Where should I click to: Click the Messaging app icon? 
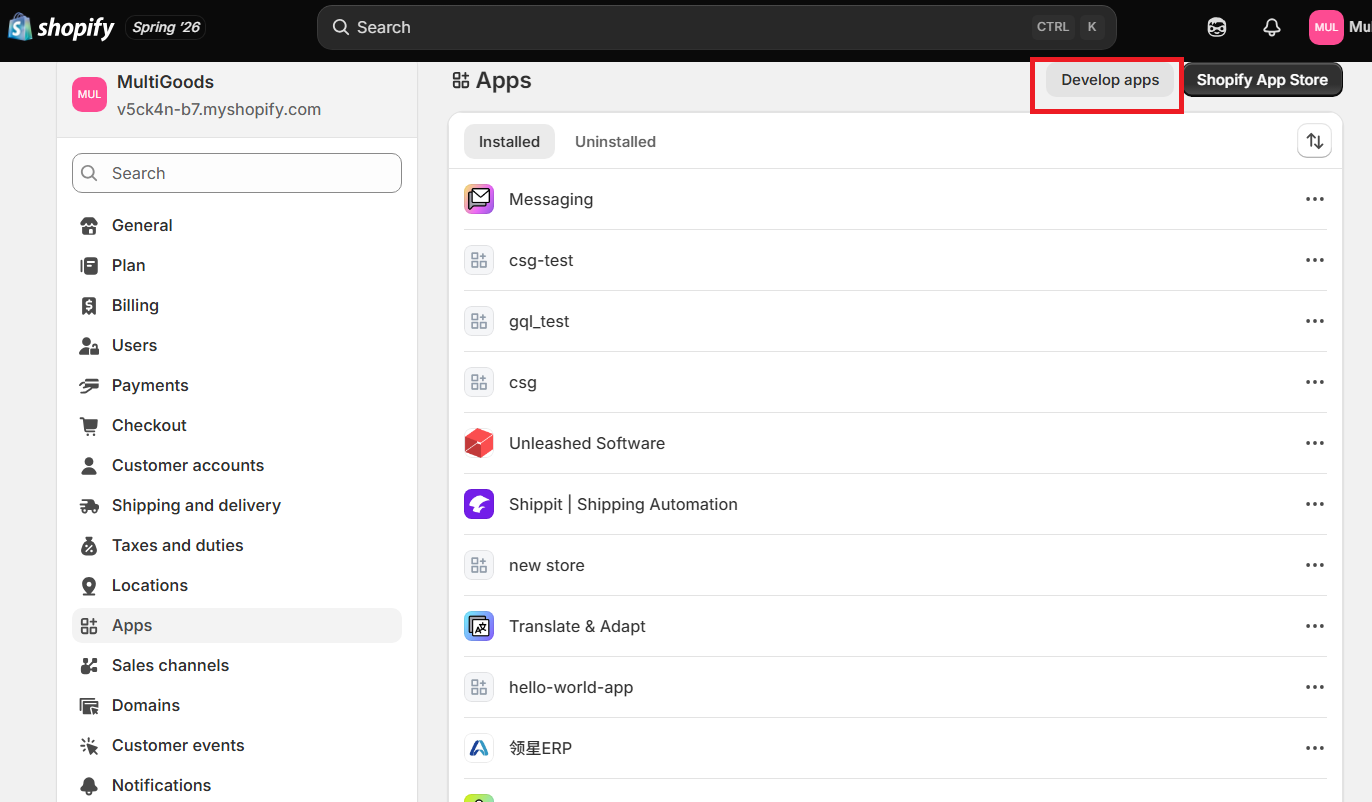pyautogui.click(x=479, y=199)
